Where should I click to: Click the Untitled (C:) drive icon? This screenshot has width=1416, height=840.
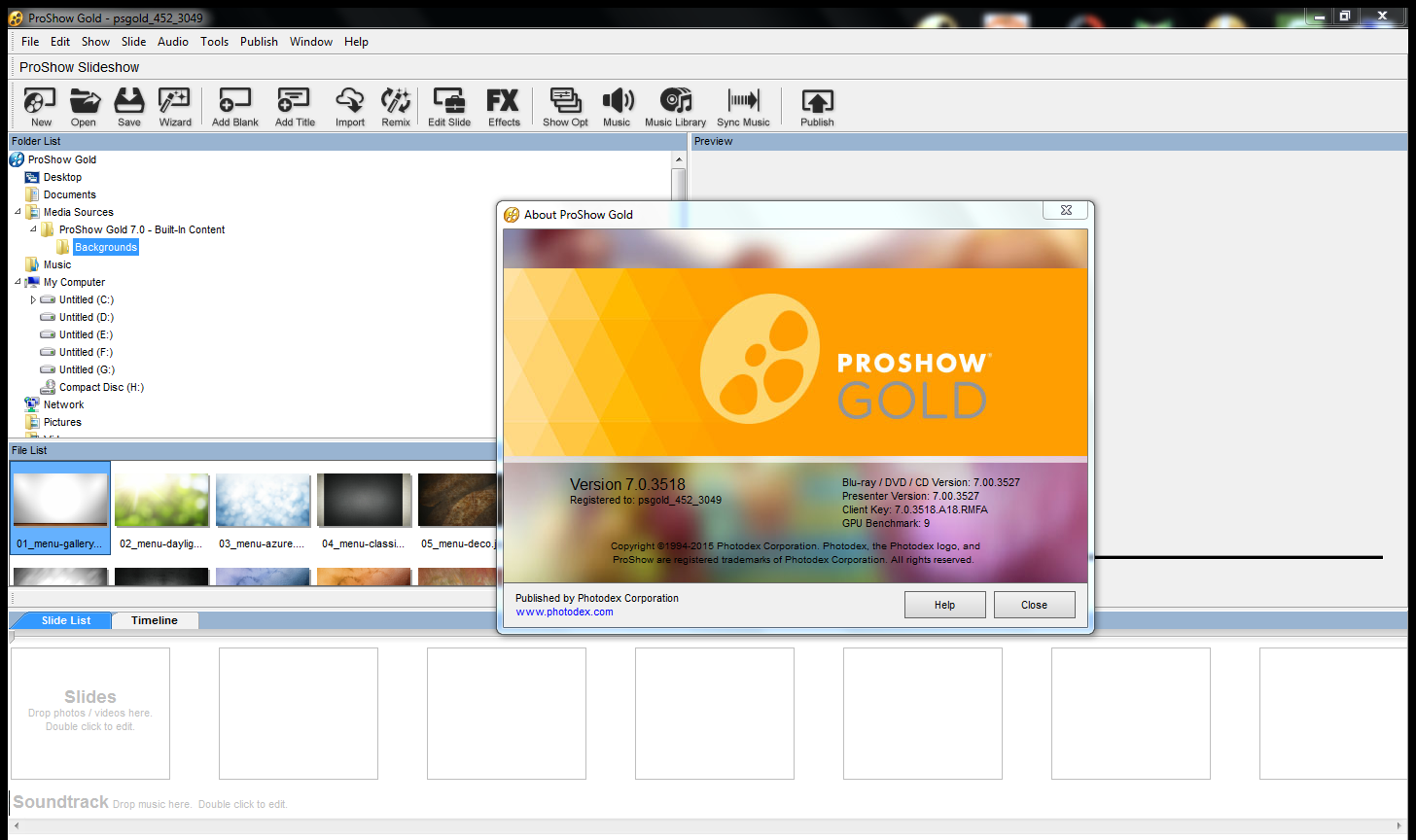point(48,299)
